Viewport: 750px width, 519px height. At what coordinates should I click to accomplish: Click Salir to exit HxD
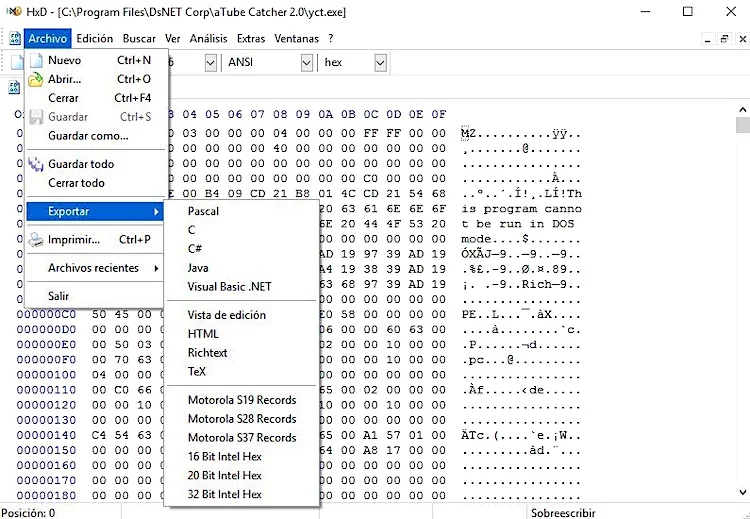tap(95, 297)
